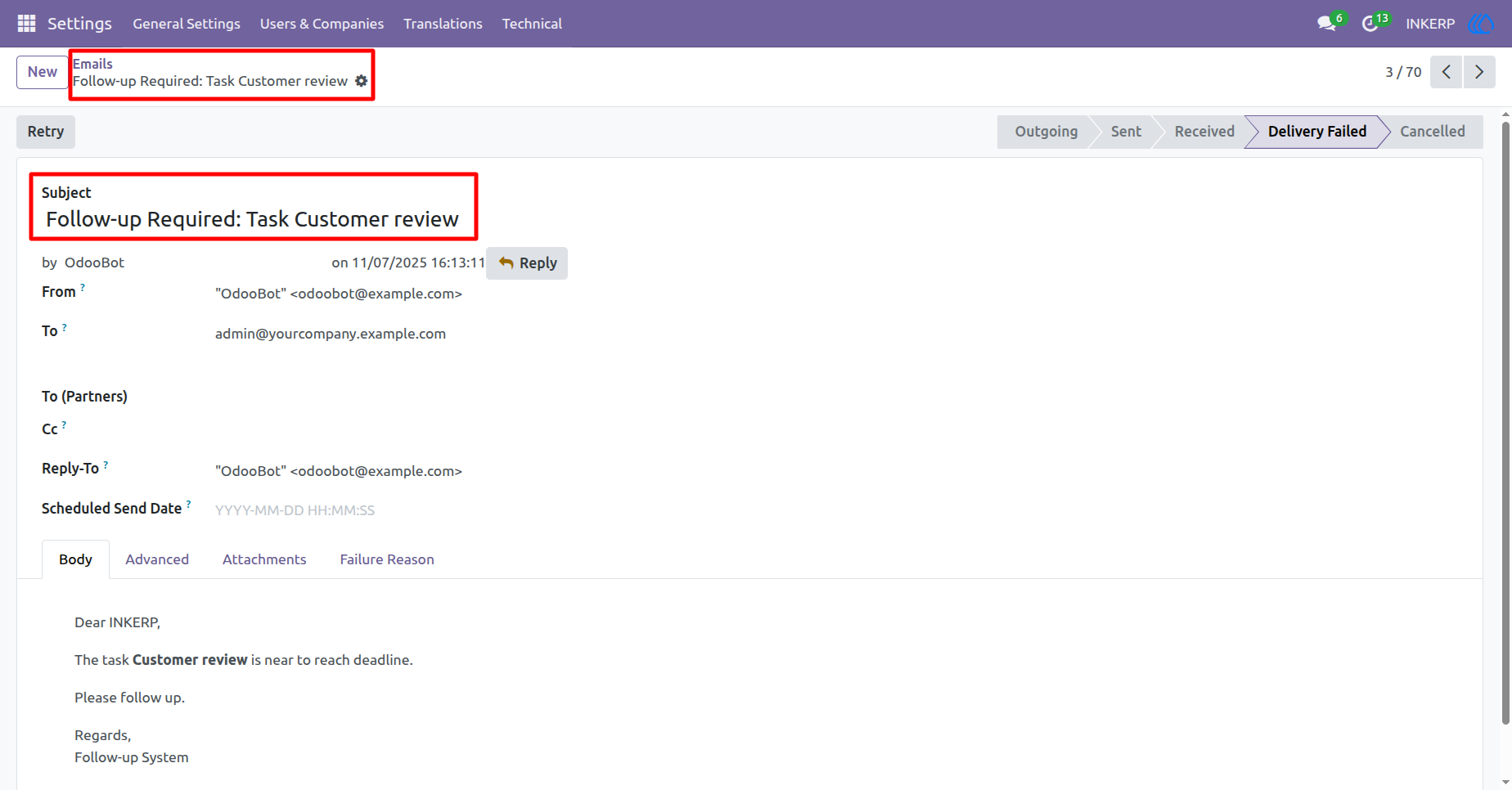Go to previous record arrow
Viewport: 1512px width, 790px height.
click(x=1447, y=72)
